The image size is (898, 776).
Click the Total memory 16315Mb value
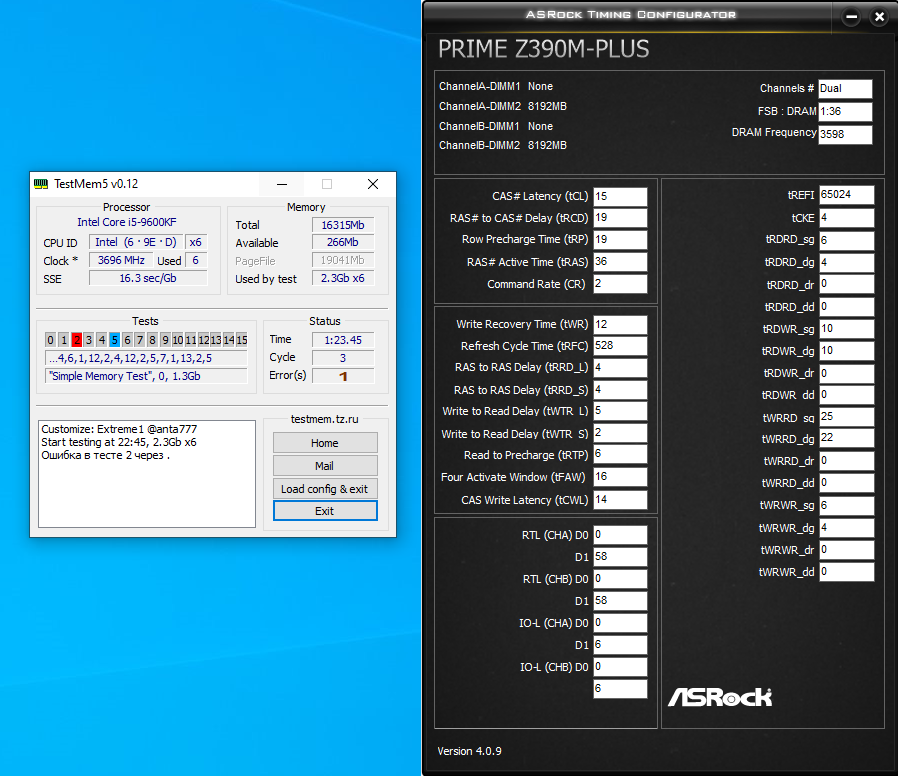(x=342, y=225)
